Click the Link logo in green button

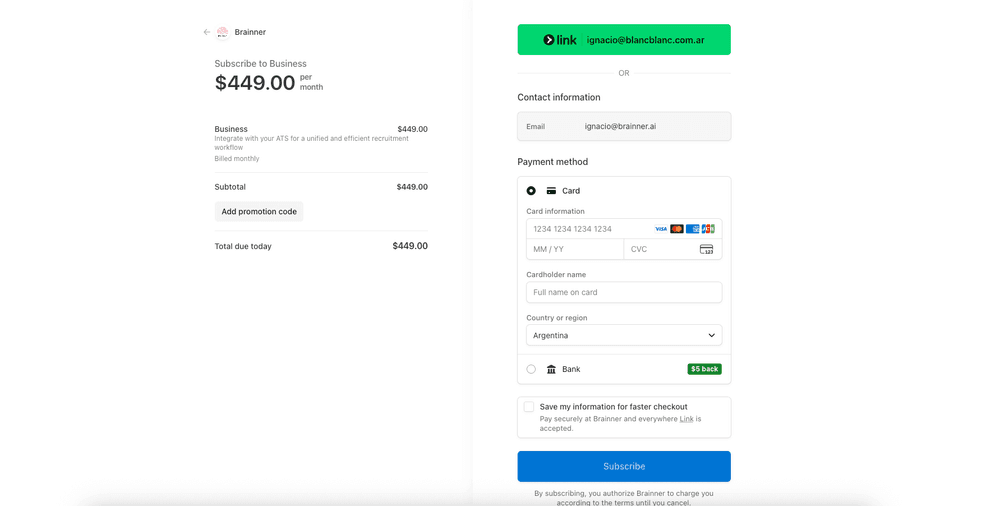pos(560,40)
